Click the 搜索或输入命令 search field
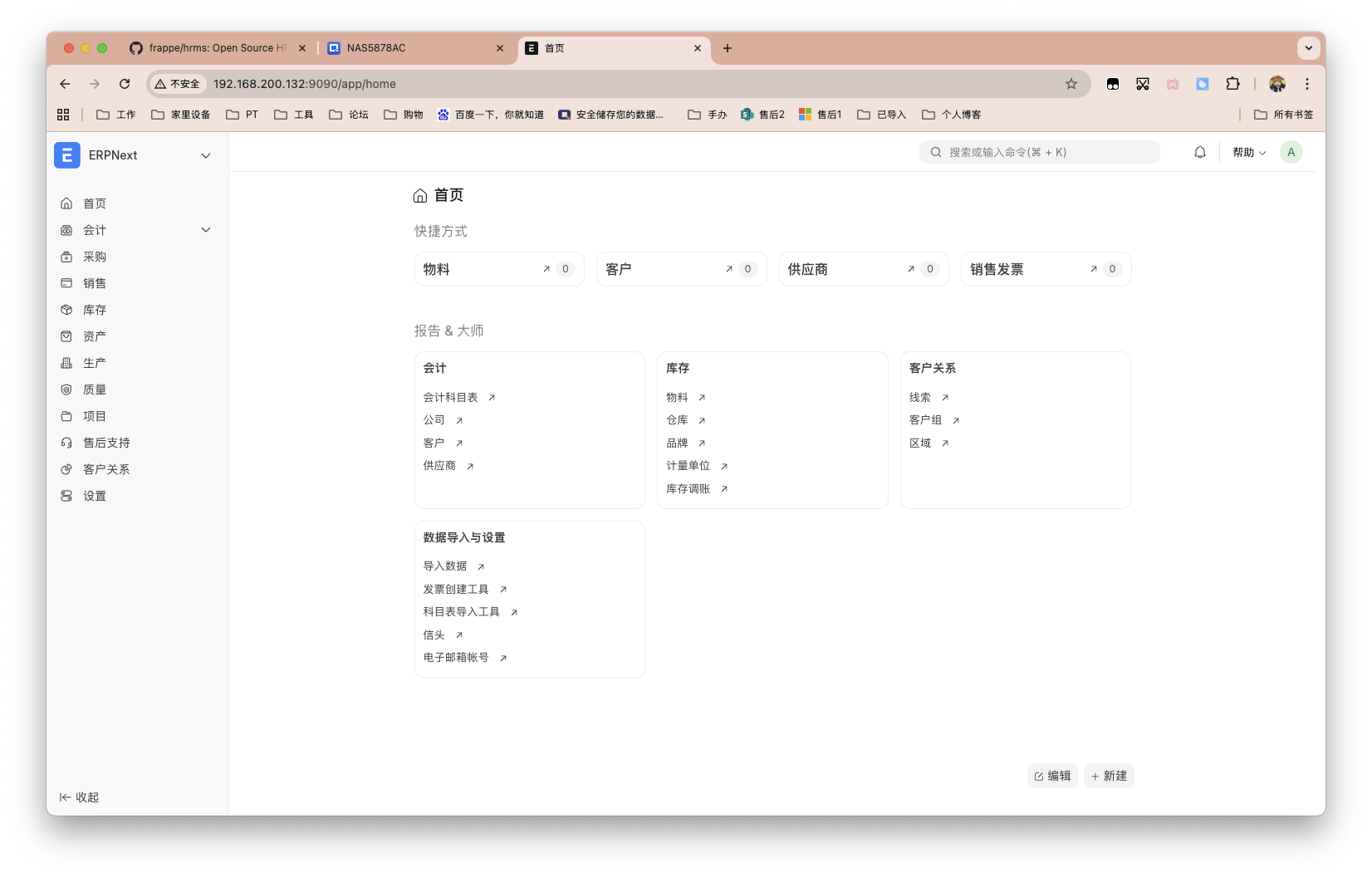The width and height of the screenshot is (1372, 877). click(x=1038, y=152)
